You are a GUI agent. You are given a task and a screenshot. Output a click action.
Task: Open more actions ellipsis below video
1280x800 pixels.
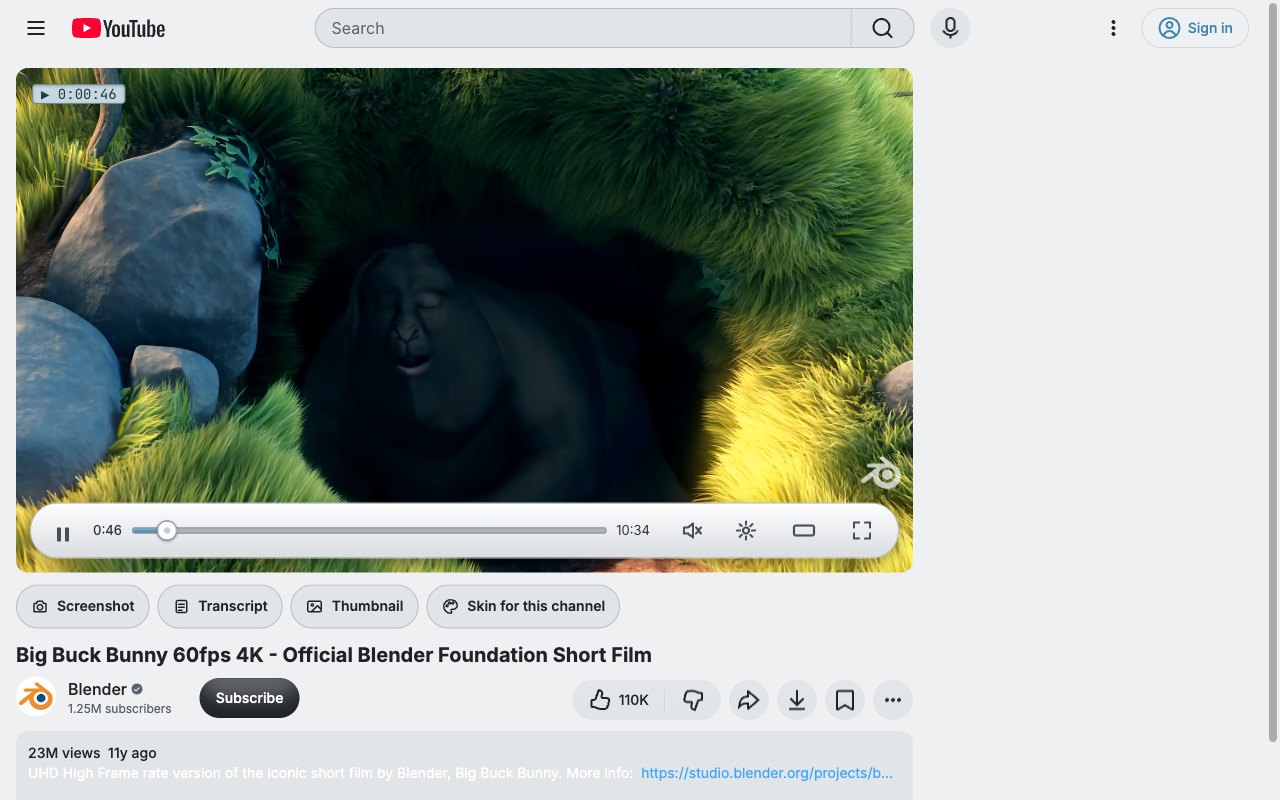pyautogui.click(x=893, y=700)
